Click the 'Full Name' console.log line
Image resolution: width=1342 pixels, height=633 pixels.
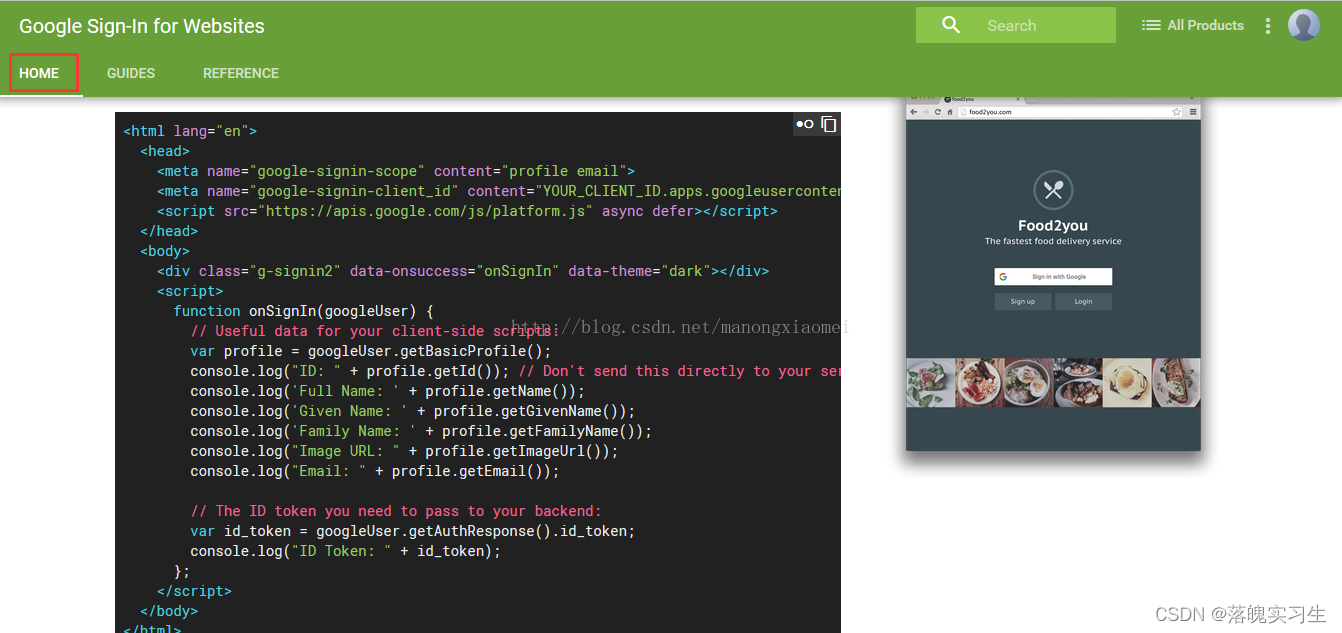[388, 391]
